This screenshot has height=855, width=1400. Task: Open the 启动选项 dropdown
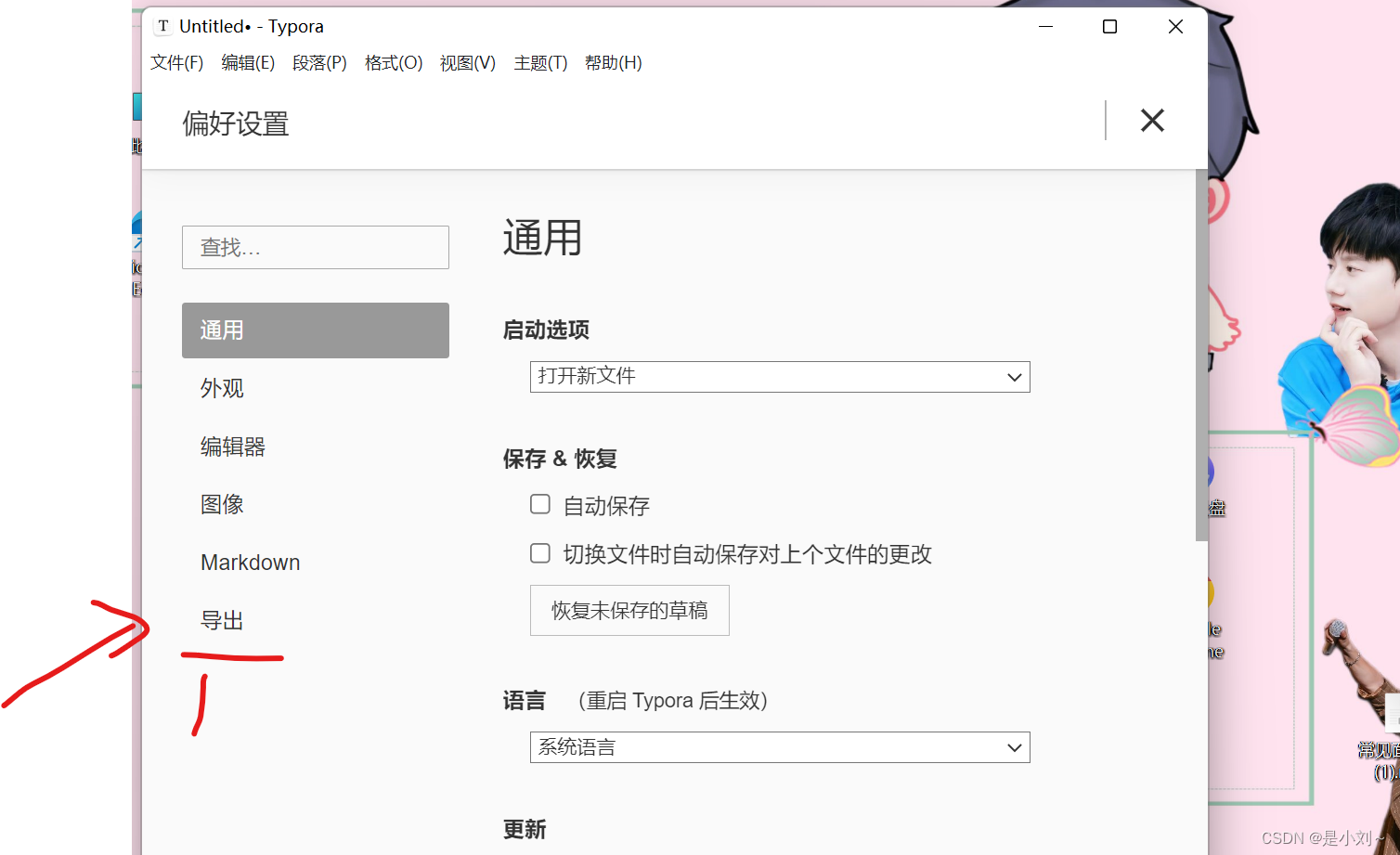[x=778, y=376]
